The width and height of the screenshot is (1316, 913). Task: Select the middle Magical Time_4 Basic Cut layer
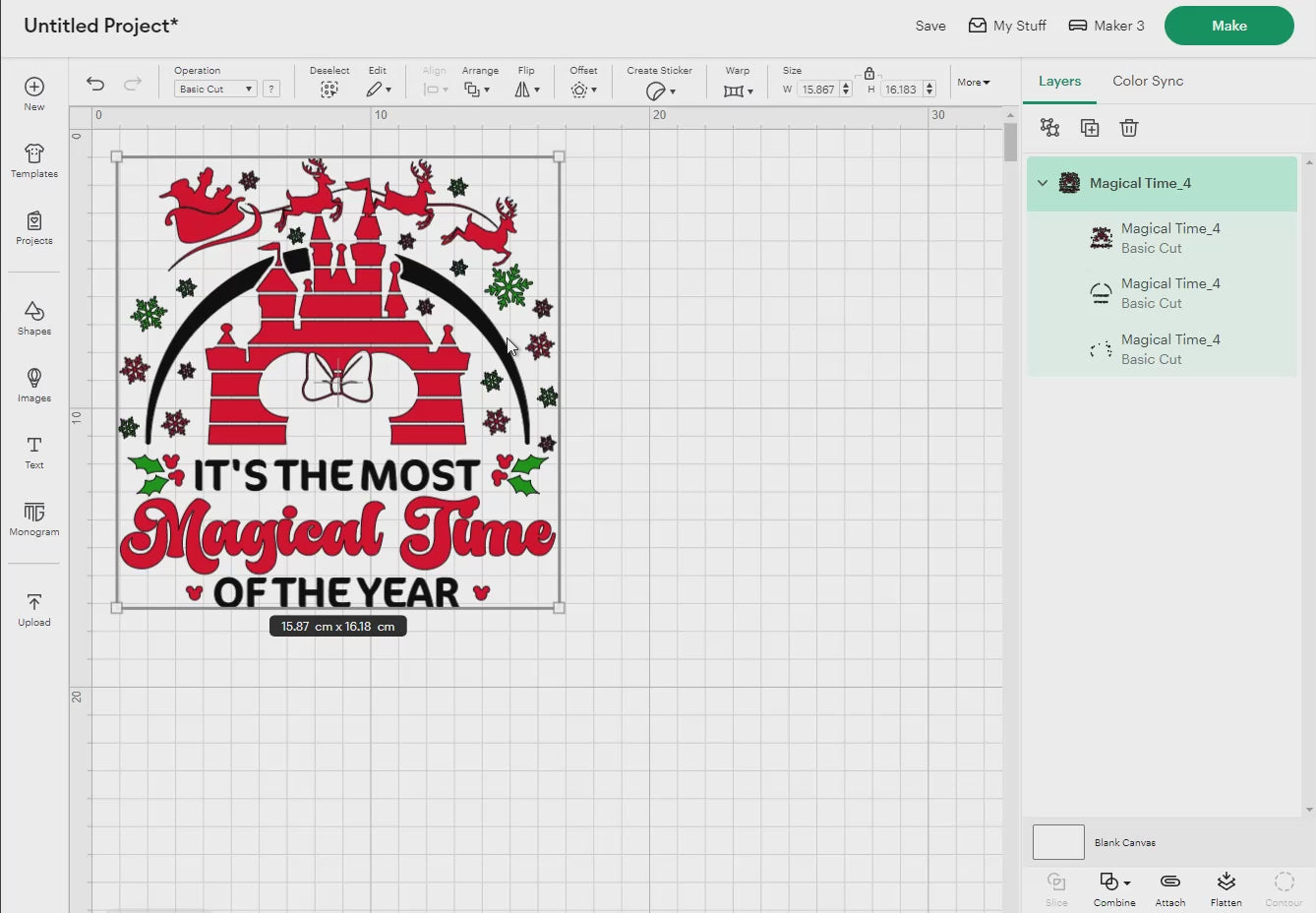coord(1162,293)
